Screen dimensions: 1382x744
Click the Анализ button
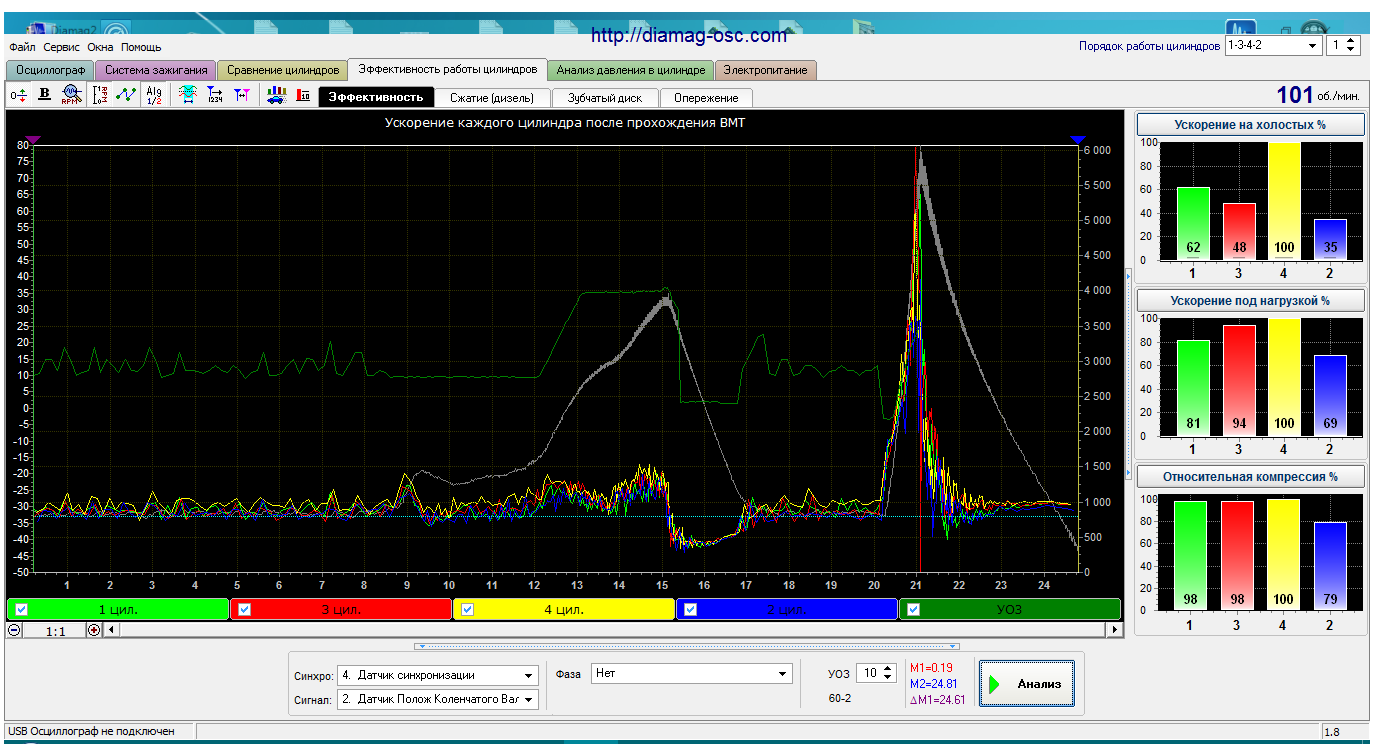pos(1027,684)
